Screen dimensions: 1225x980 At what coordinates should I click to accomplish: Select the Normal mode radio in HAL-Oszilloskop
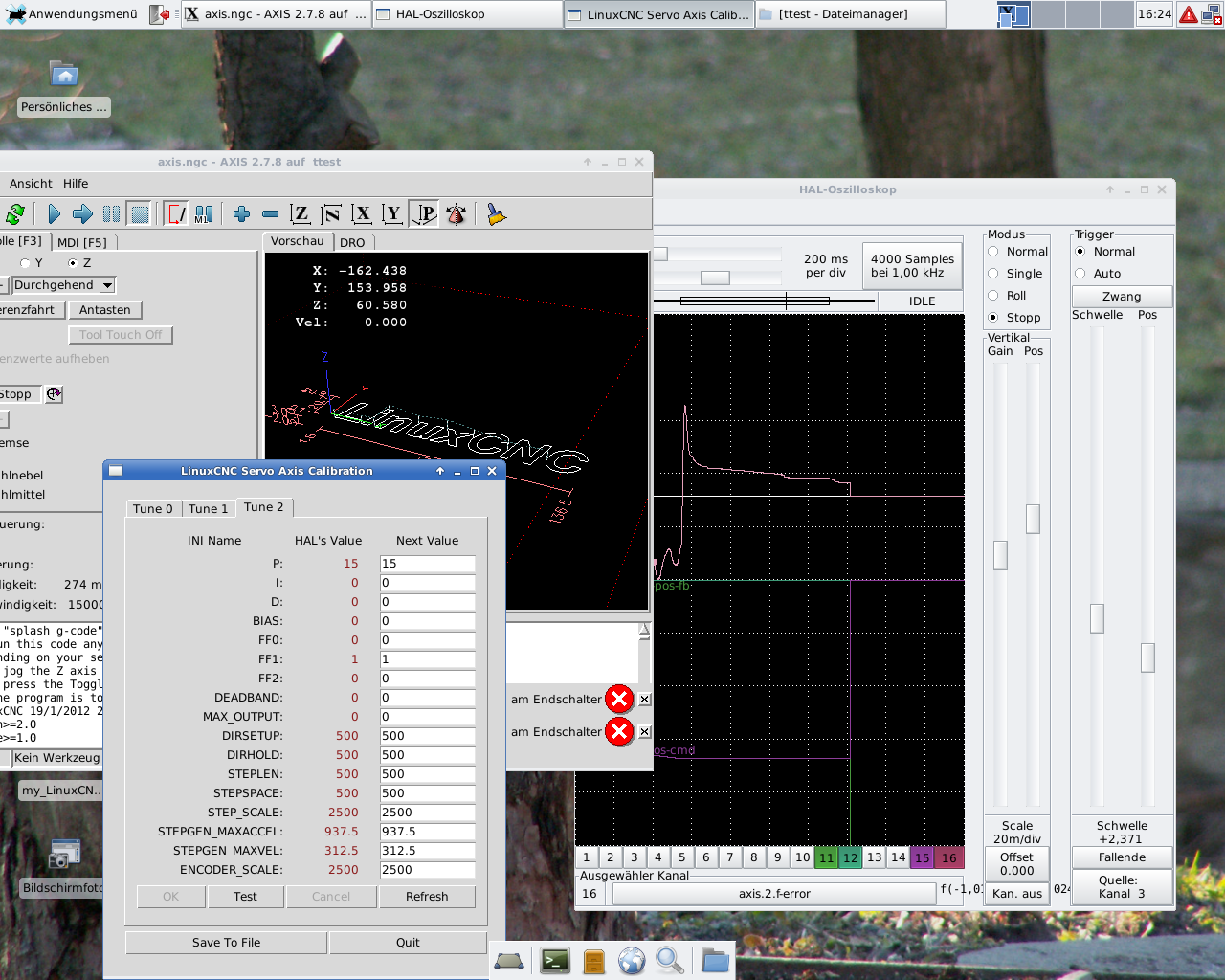[x=993, y=252]
